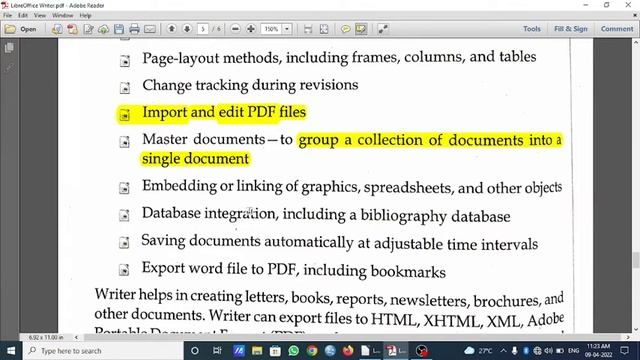Click the page number input field
The image size is (640, 360).
pyautogui.click(x=203, y=29)
